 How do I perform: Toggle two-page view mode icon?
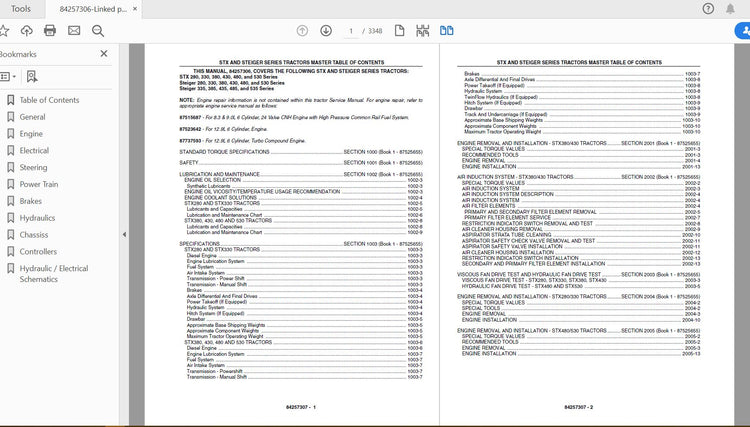click(x=447, y=31)
